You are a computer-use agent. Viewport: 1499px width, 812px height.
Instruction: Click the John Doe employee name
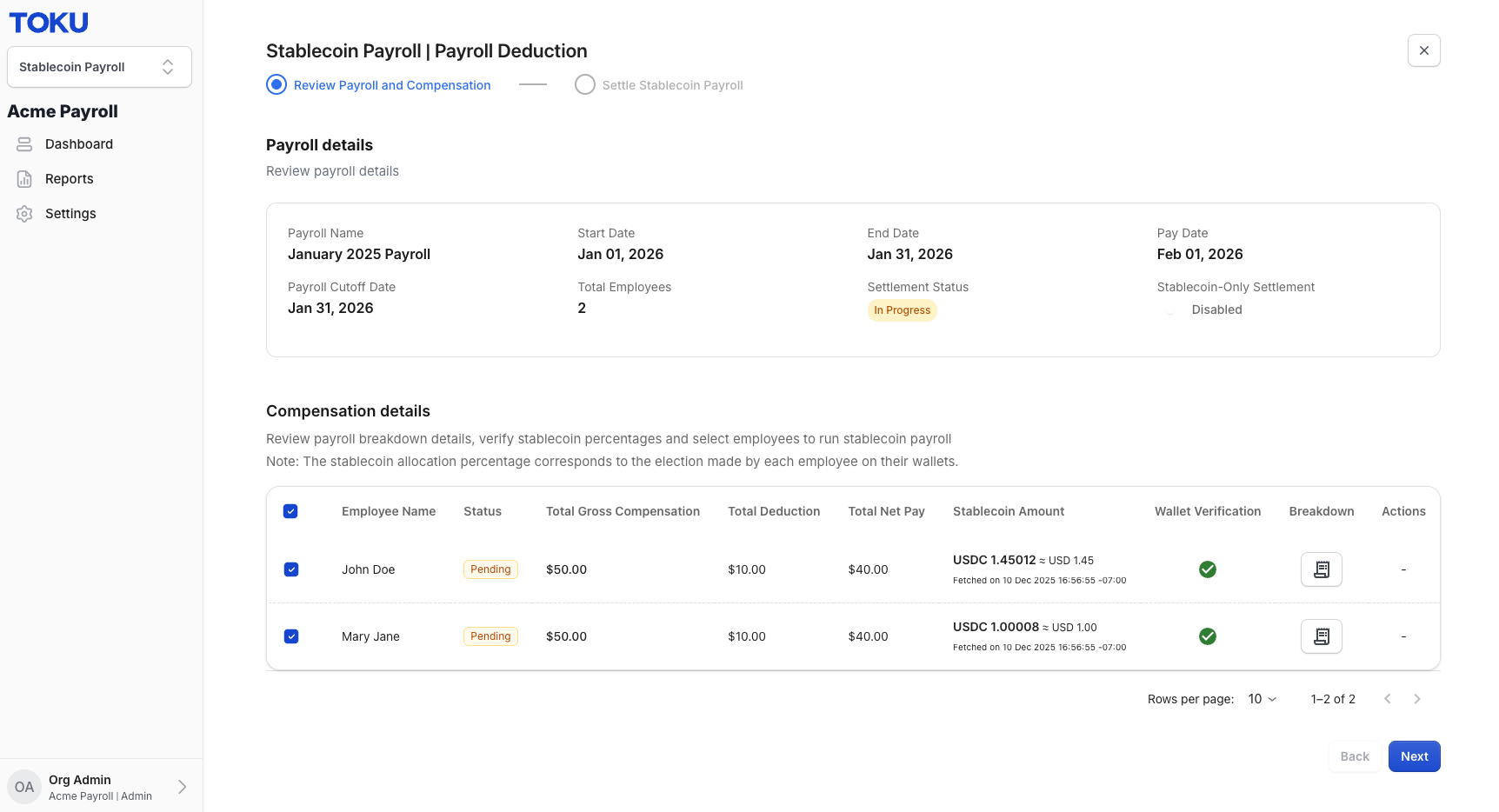[x=368, y=569]
